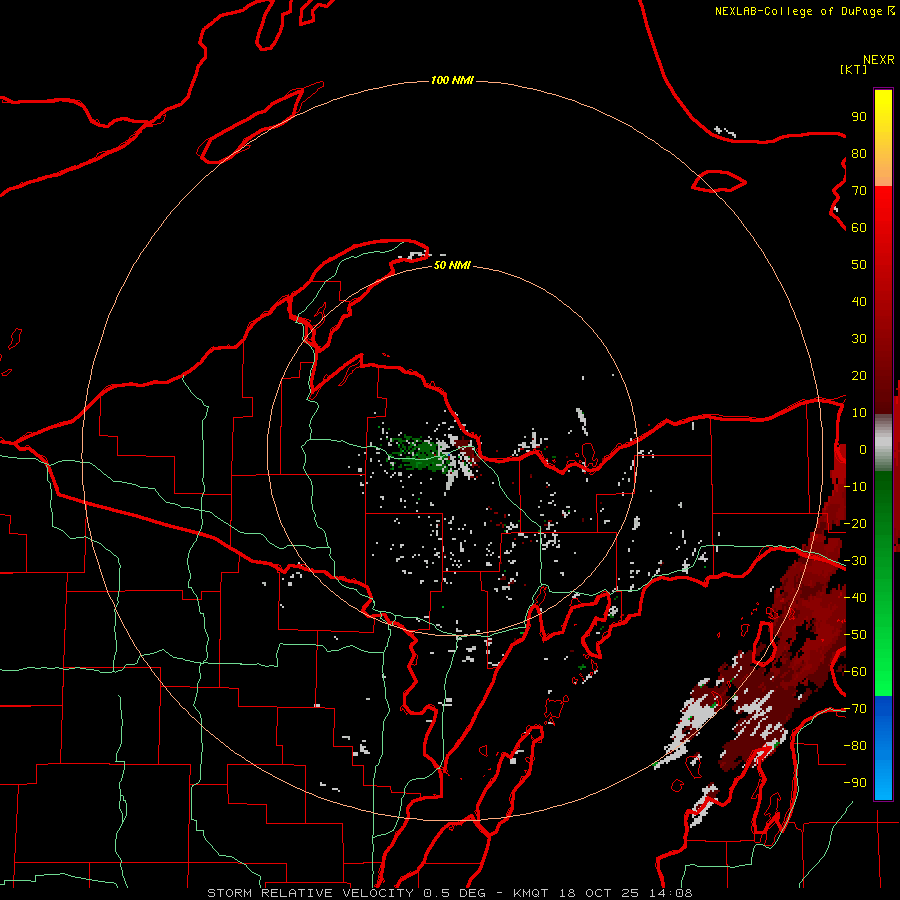Click the '-20' value on the velocity scale
Image resolution: width=900 pixels, height=900 pixels.
coord(855,524)
